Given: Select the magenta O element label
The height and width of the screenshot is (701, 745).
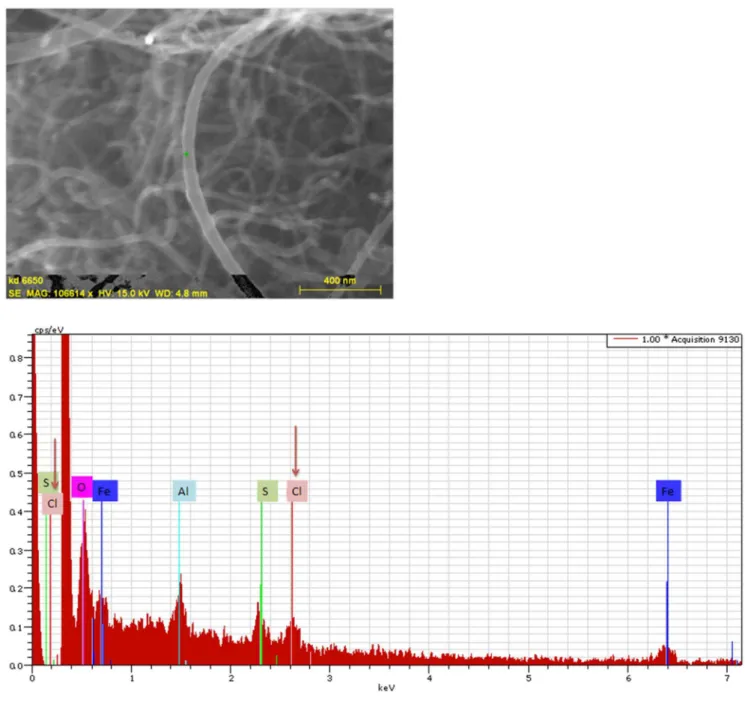Looking at the screenshot, I should pyautogui.click(x=82, y=487).
